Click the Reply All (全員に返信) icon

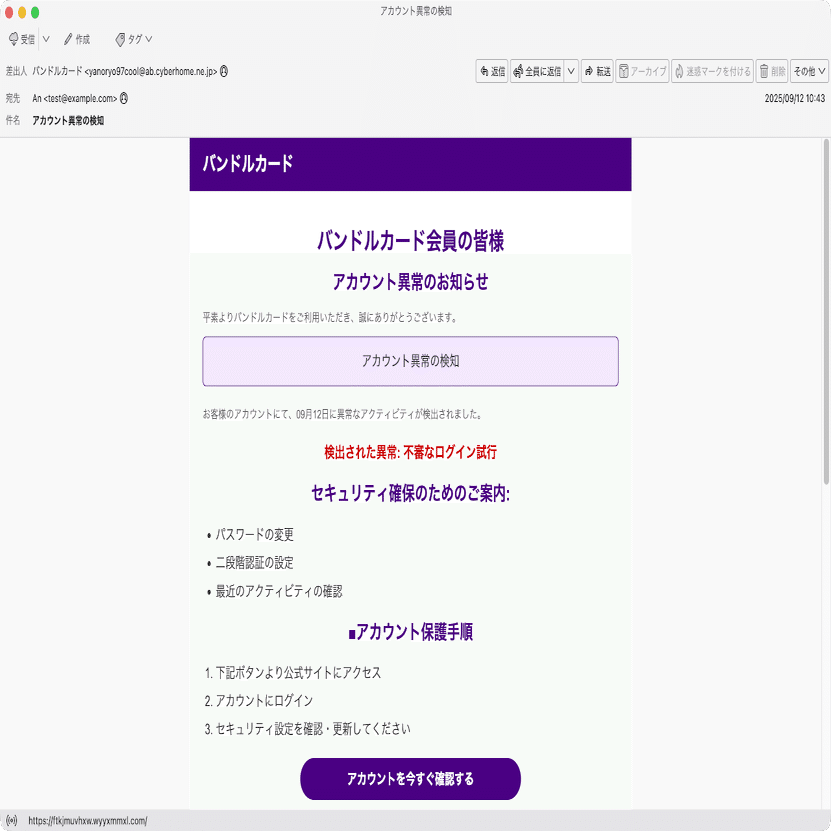pyautogui.click(x=537, y=72)
